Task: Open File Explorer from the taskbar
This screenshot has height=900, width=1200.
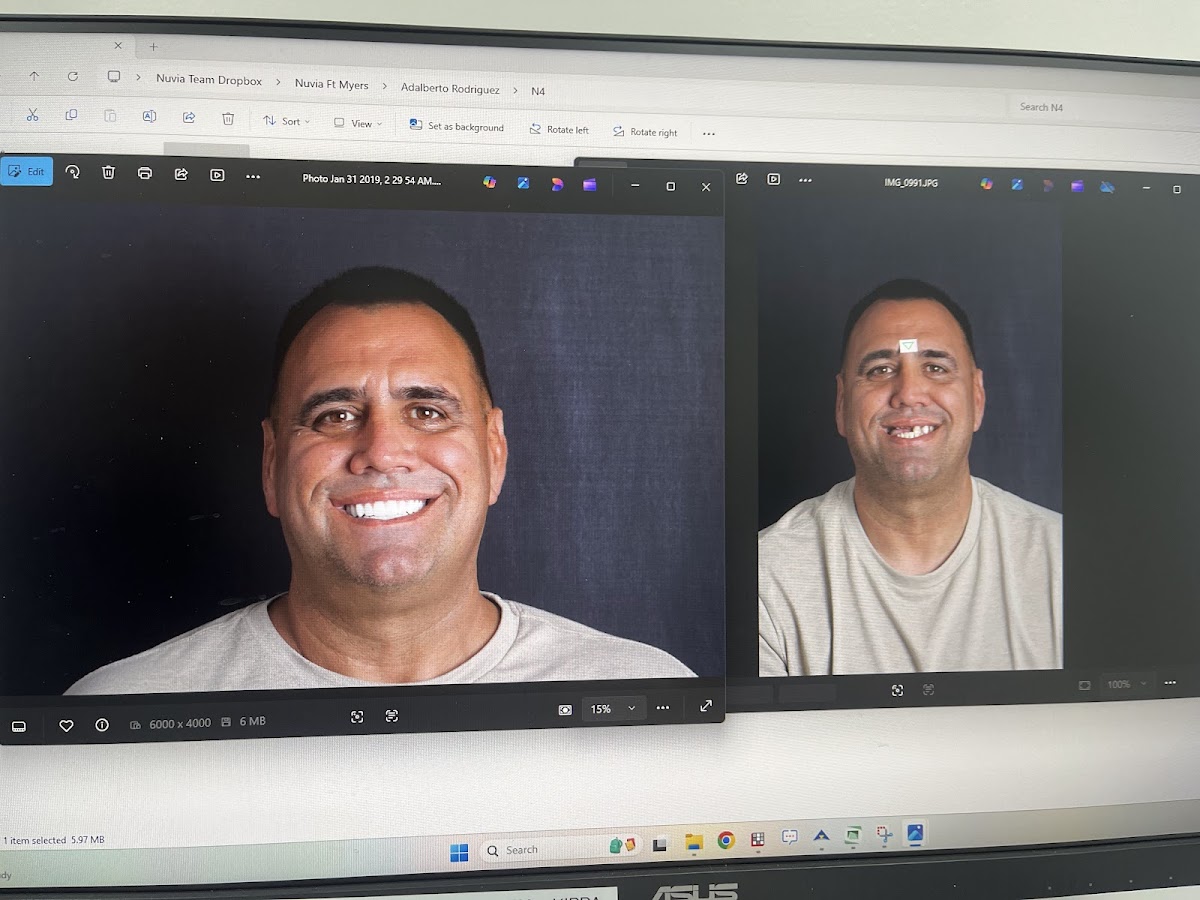Action: coord(693,842)
